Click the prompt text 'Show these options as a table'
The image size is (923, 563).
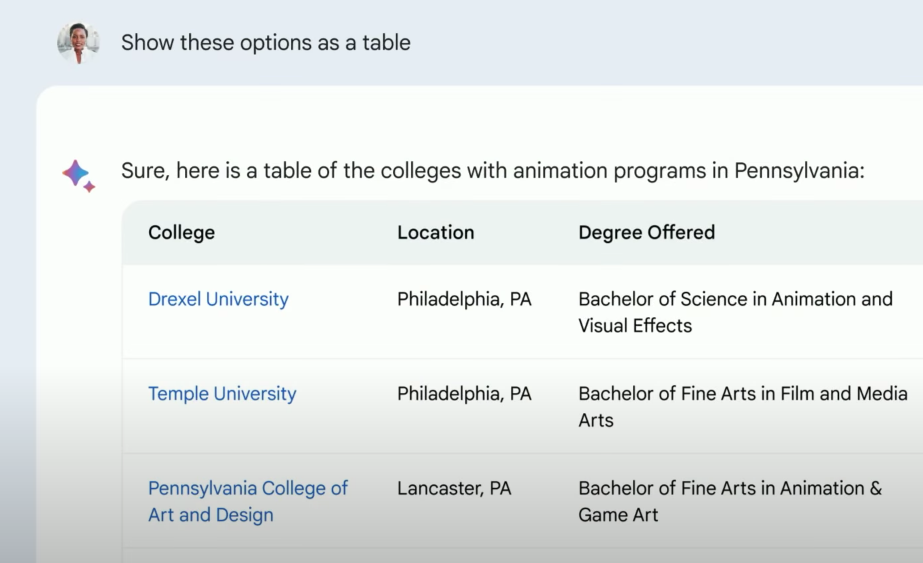pyautogui.click(x=266, y=43)
